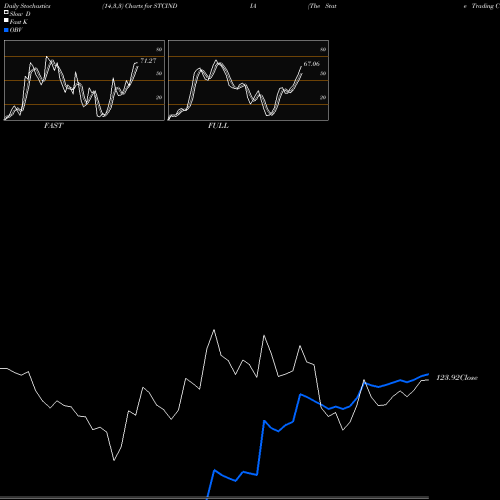Click the 20 level label in FAST chart
The image size is (500, 500).
[x=159, y=97]
